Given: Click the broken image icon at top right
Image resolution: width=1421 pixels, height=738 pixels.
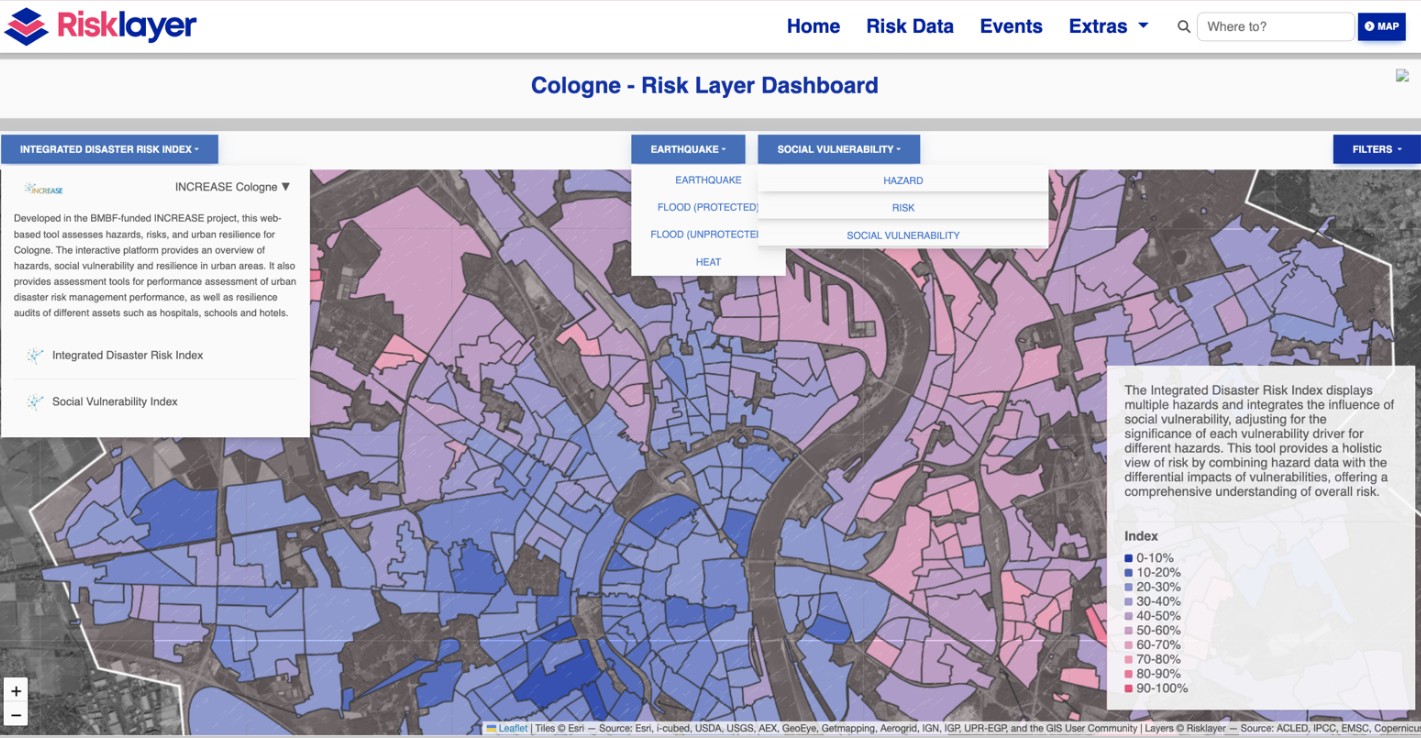Looking at the screenshot, I should tap(1402, 76).
